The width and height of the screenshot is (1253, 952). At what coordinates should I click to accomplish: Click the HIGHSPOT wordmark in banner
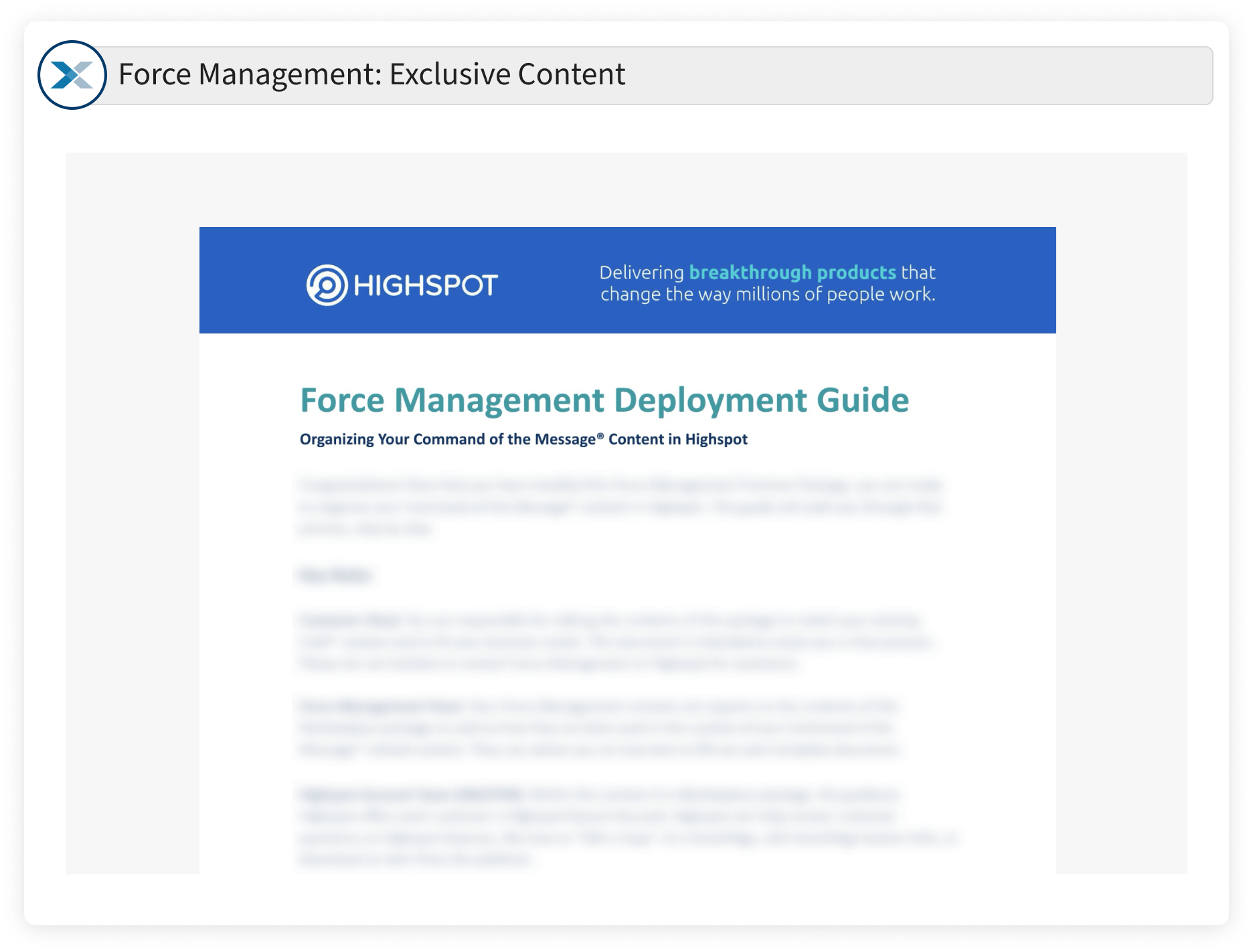pos(426,286)
